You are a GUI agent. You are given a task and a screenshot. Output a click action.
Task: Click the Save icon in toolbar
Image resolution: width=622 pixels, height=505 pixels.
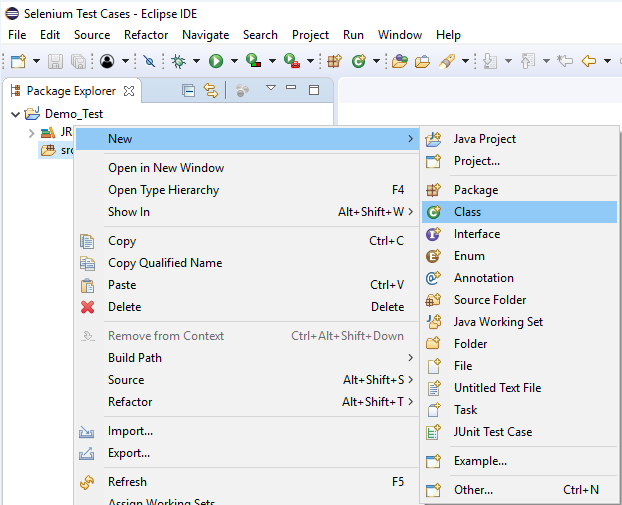[56, 61]
